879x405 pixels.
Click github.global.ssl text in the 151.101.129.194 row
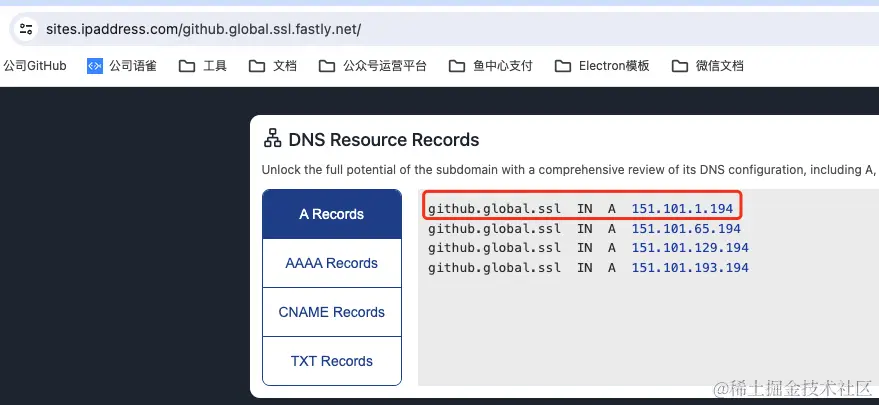point(494,248)
